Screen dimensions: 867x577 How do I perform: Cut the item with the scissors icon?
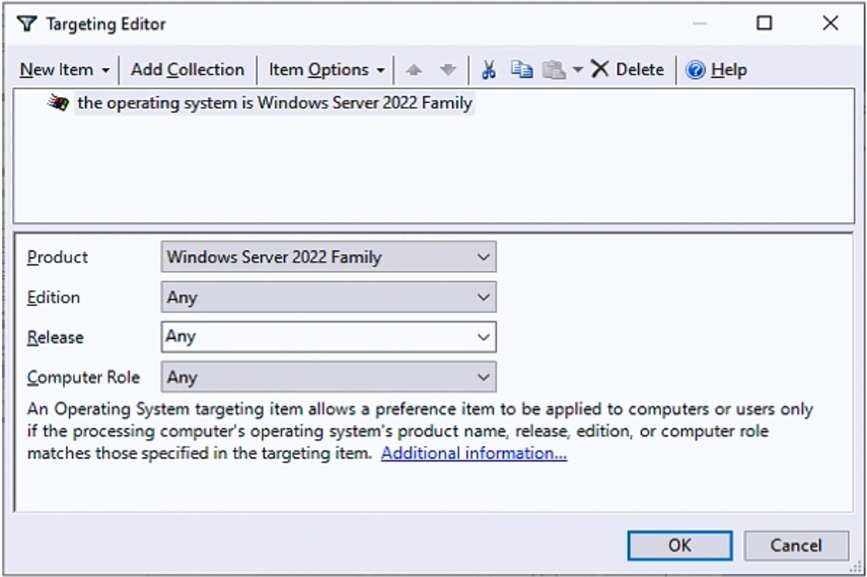coord(488,70)
